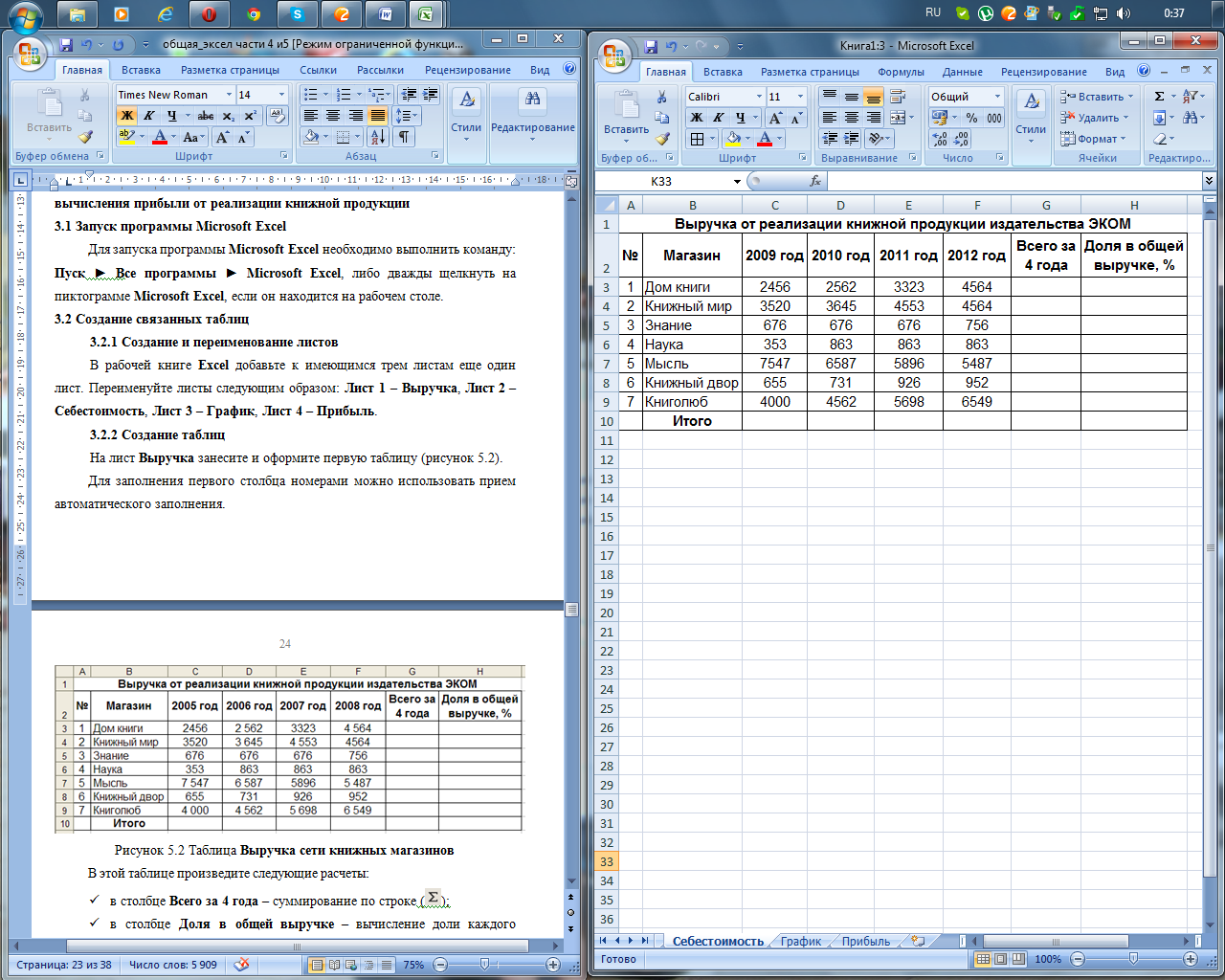Show paragraph marks in Word
Image resolution: width=1225 pixels, height=980 pixels.
tap(404, 137)
